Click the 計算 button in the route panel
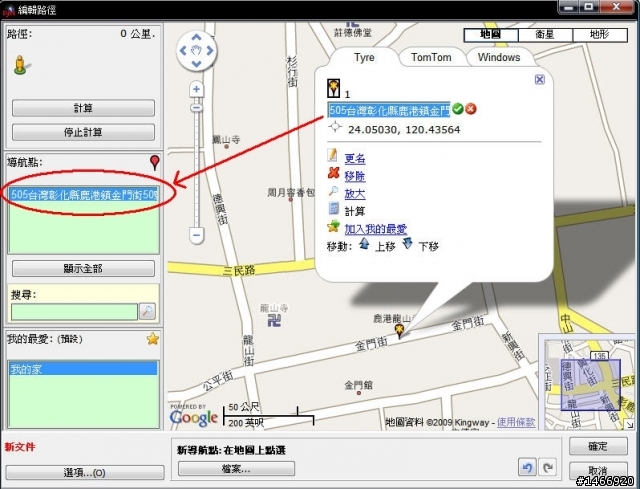The height and width of the screenshot is (489, 640). tap(83, 108)
